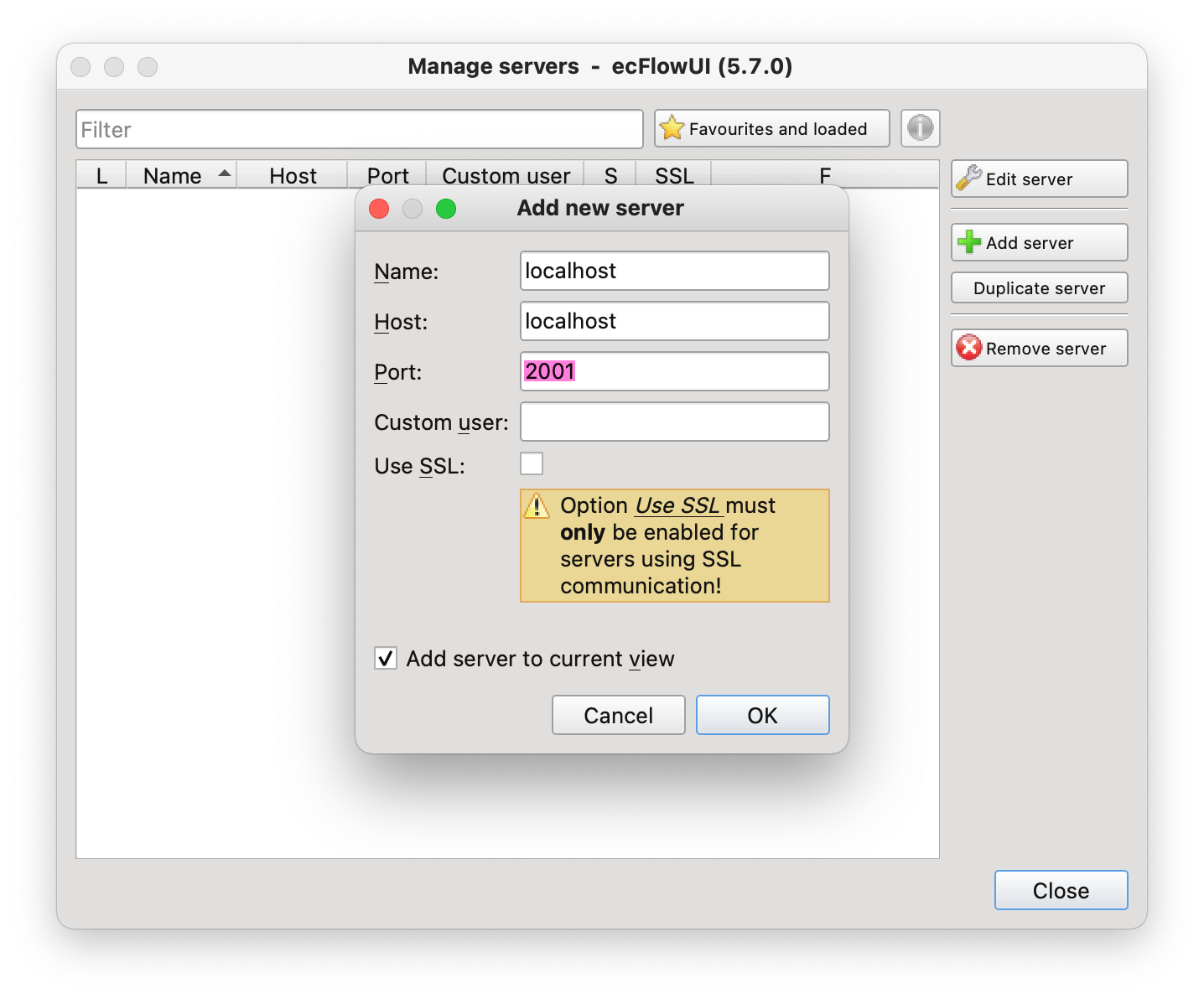Image resolution: width=1204 pixels, height=999 pixels.
Task: Uncheck Add server to current view
Action: tap(386, 658)
